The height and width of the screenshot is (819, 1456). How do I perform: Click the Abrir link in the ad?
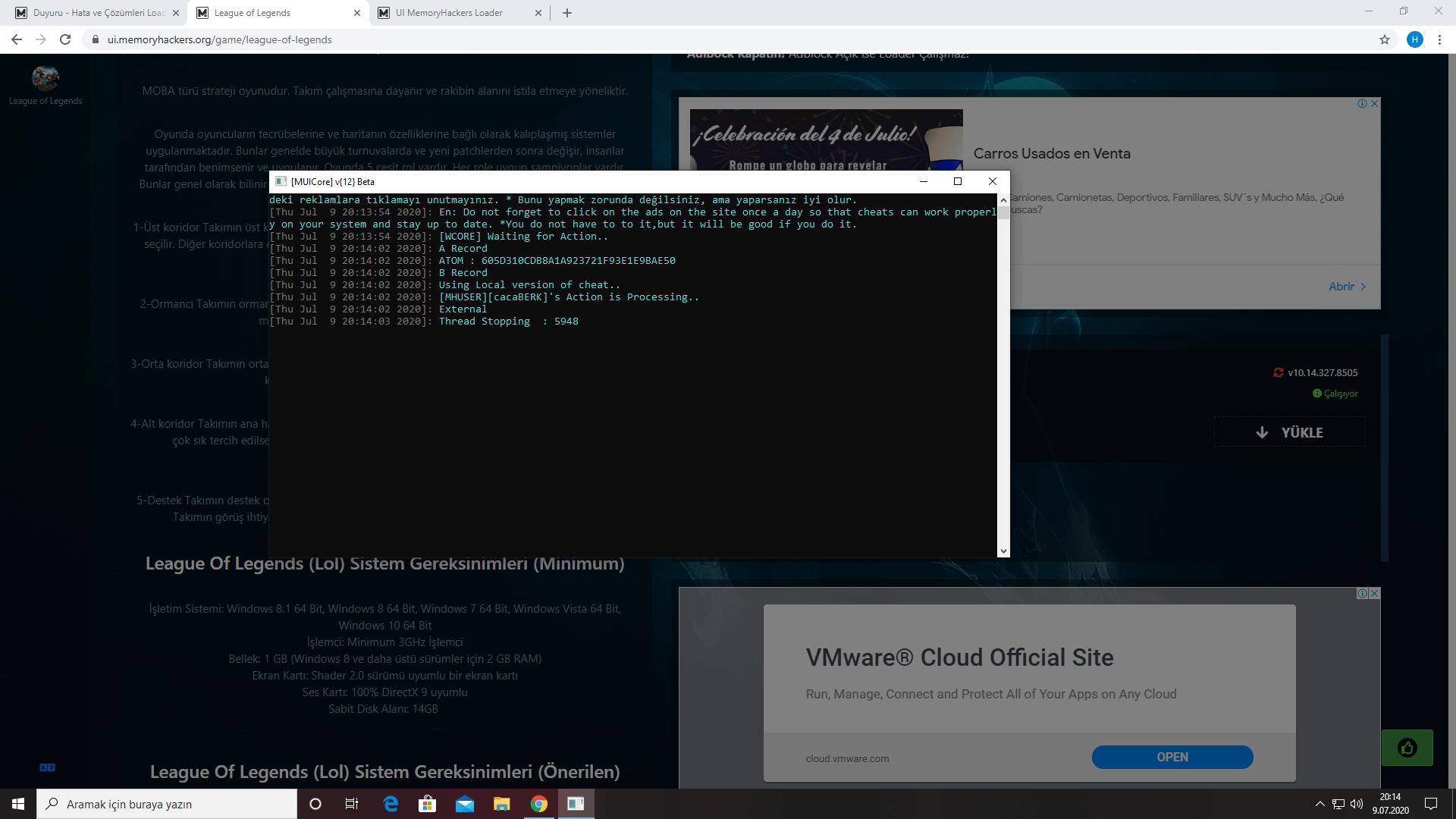tap(1348, 286)
